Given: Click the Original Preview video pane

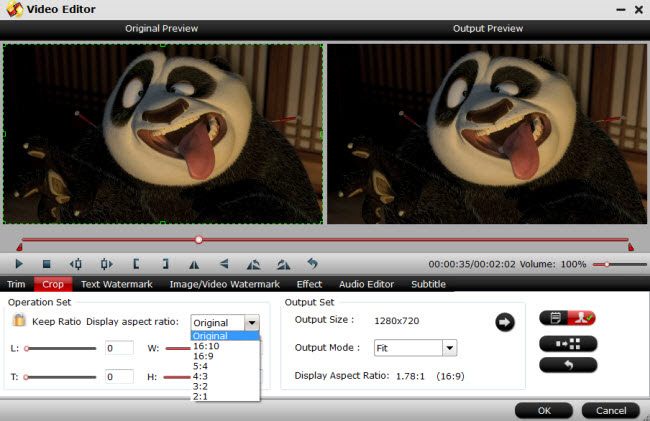Looking at the screenshot, I should [x=163, y=134].
